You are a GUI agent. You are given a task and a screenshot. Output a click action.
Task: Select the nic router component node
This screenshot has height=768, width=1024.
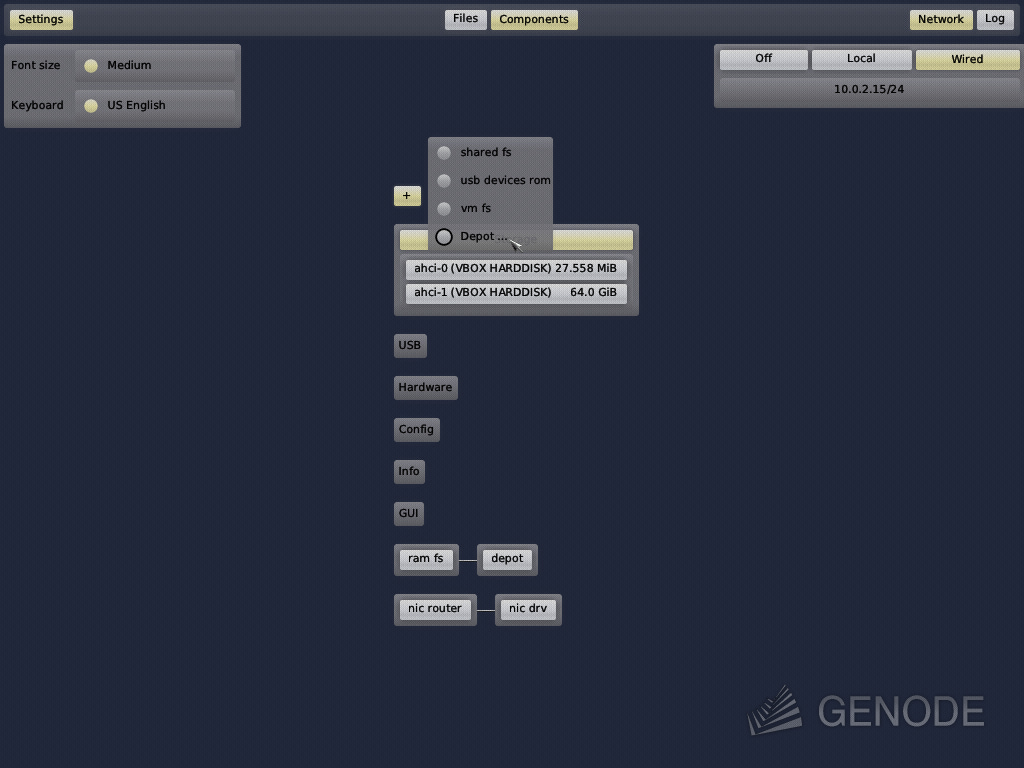pyautogui.click(x=434, y=608)
